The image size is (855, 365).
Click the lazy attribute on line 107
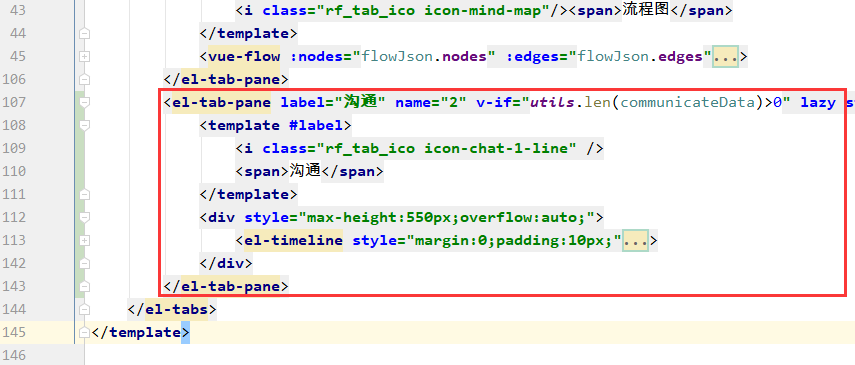(x=818, y=102)
